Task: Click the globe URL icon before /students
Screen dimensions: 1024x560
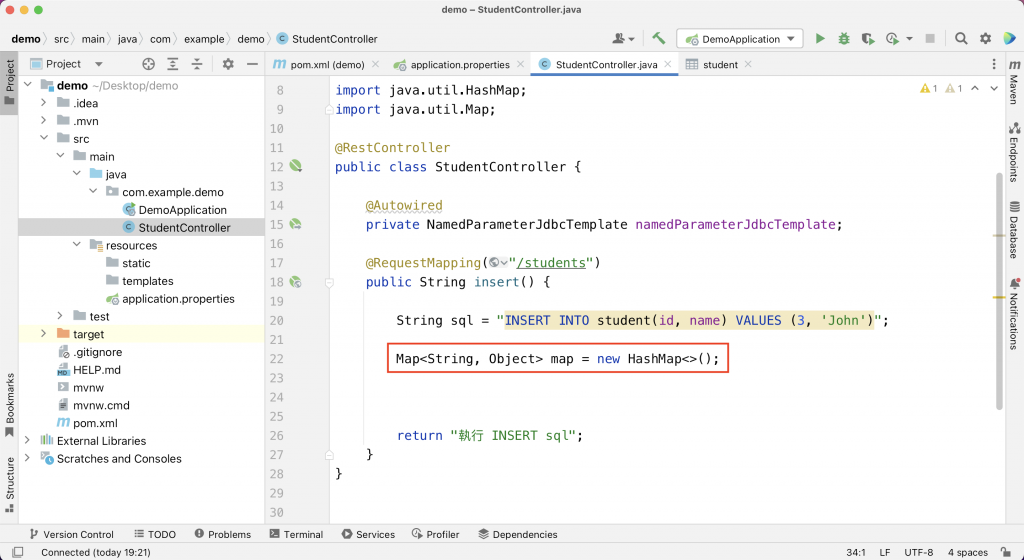Action: click(498, 262)
